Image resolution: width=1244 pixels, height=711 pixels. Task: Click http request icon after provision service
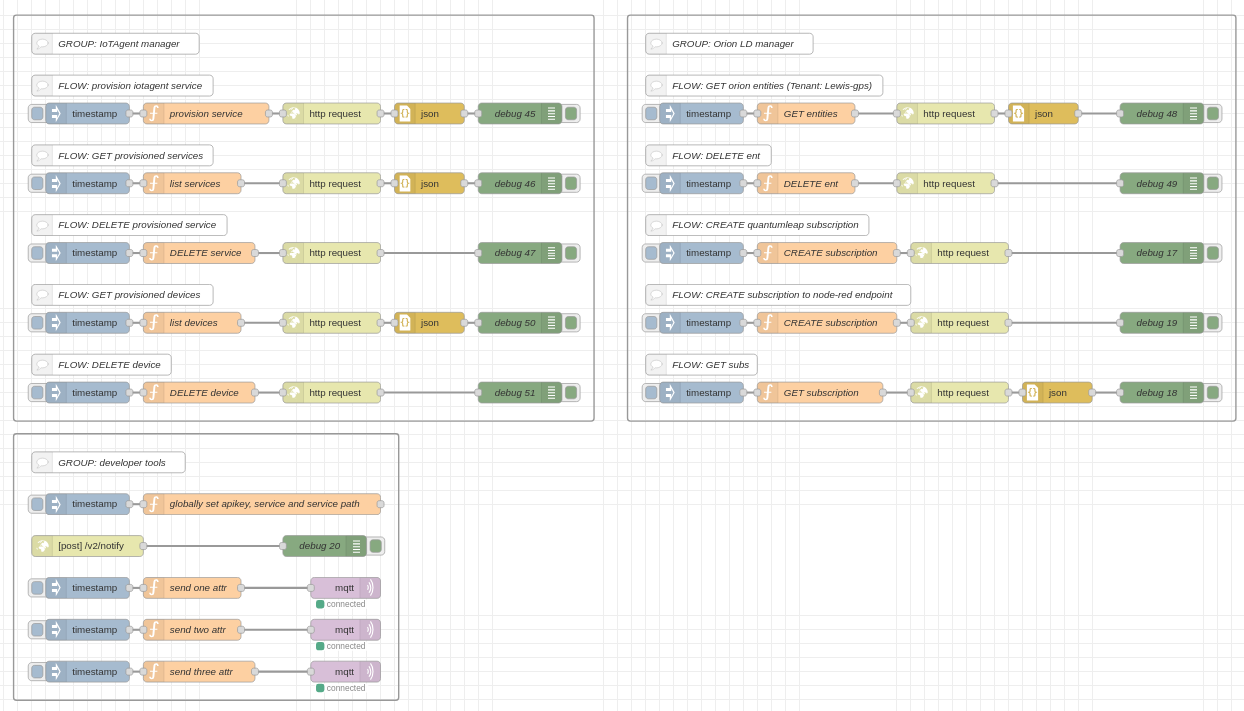click(x=294, y=114)
